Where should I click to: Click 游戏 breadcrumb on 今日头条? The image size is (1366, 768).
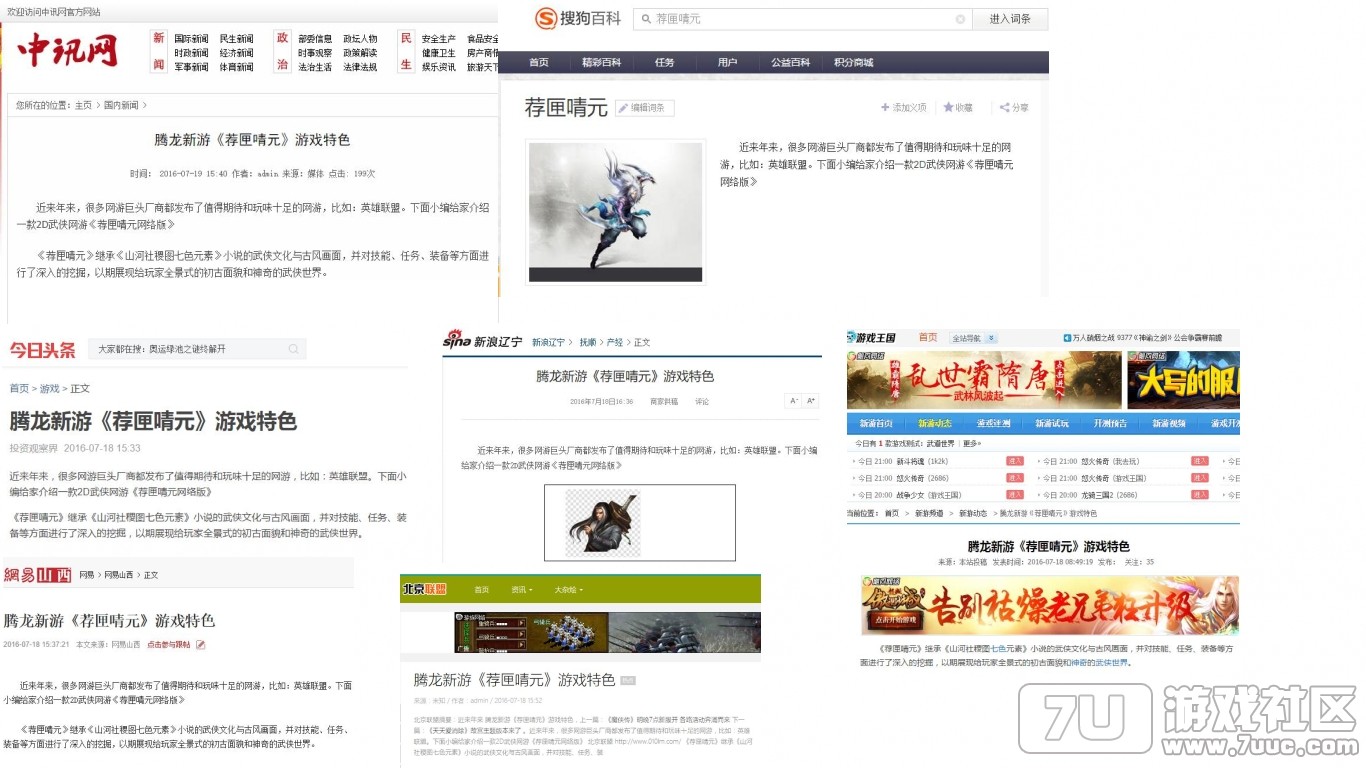pyautogui.click(x=50, y=388)
